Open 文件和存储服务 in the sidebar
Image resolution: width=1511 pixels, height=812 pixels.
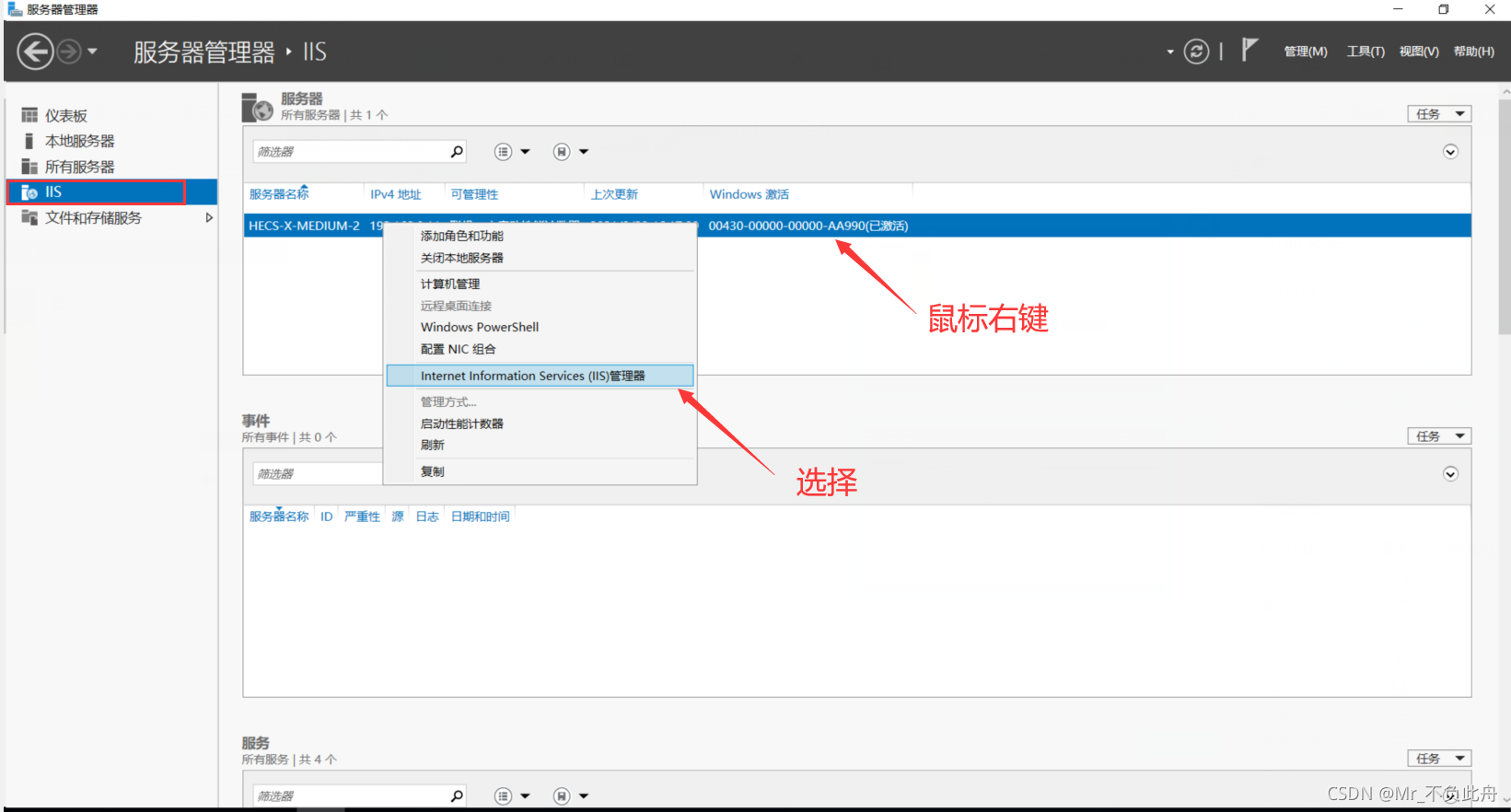pos(93,218)
